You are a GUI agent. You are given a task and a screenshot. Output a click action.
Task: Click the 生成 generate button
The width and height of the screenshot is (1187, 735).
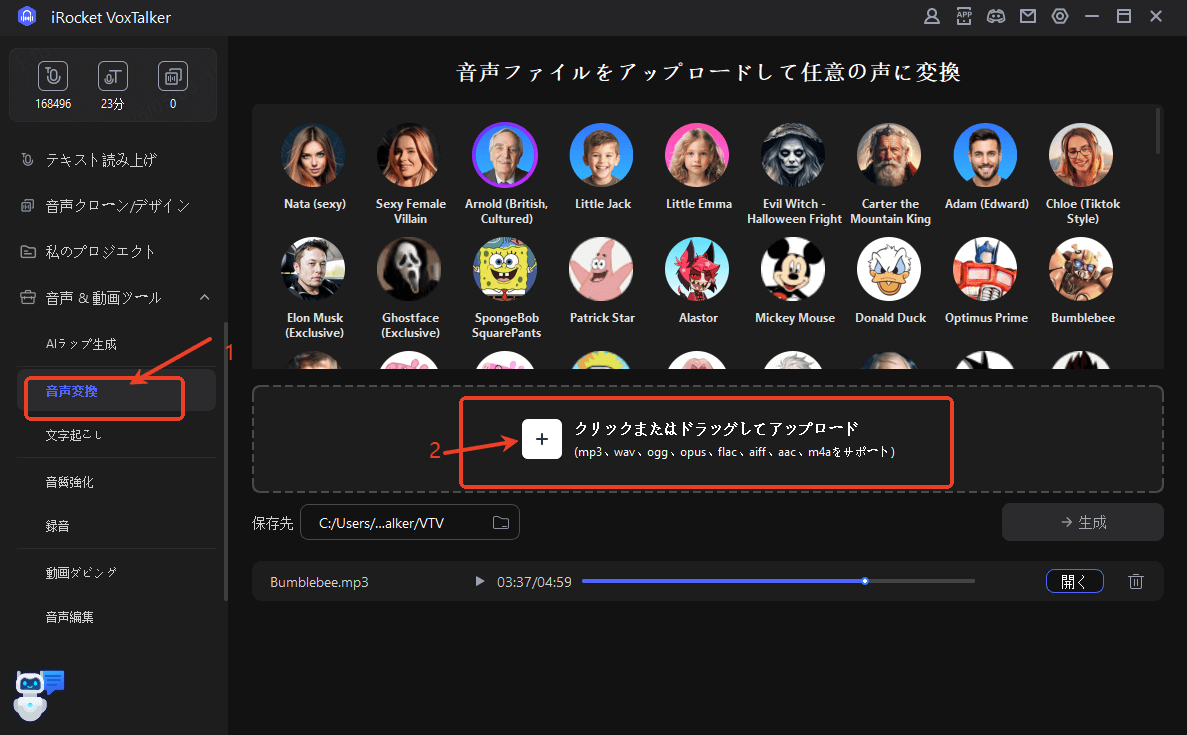tap(1083, 522)
